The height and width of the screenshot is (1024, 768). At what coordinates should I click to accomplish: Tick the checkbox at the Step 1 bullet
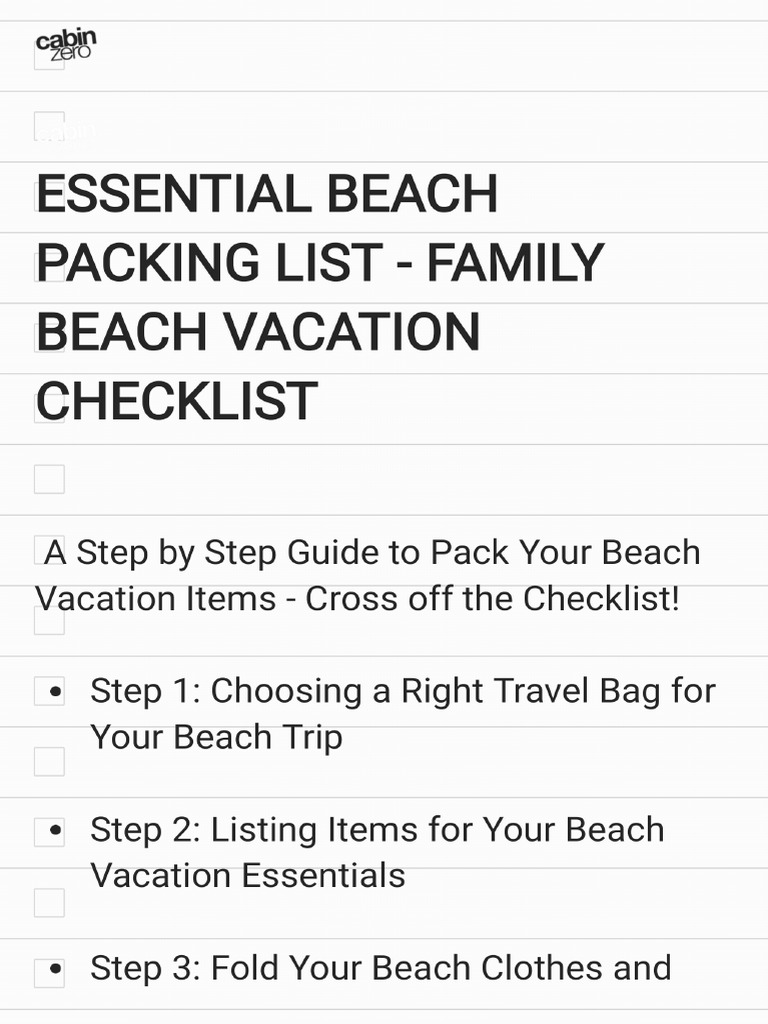pos(49,691)
